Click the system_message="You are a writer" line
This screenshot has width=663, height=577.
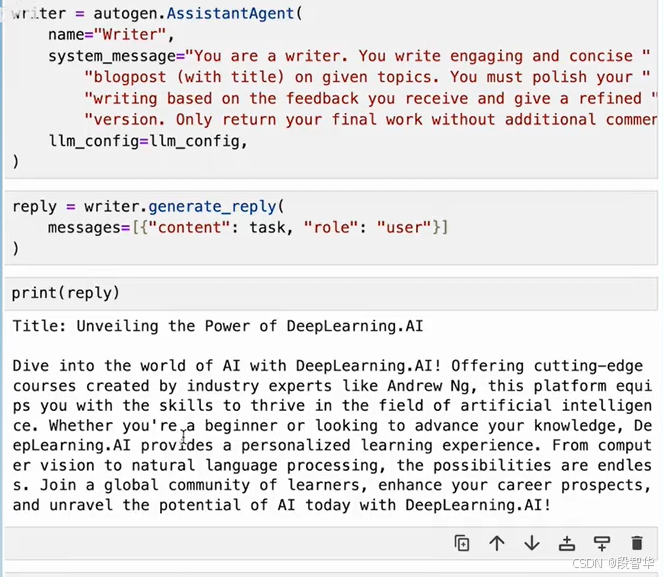[349, 56]
